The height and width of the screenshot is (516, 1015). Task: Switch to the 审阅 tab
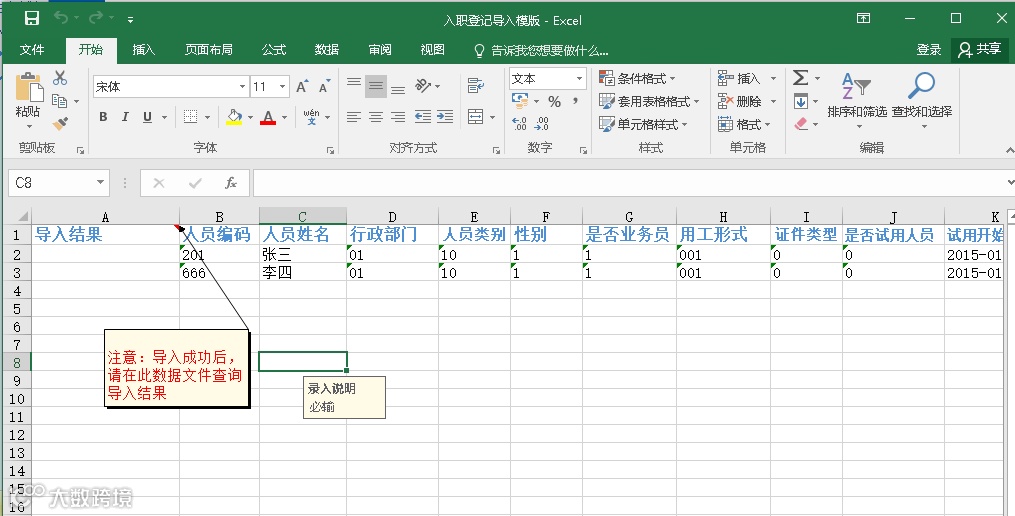380,50
